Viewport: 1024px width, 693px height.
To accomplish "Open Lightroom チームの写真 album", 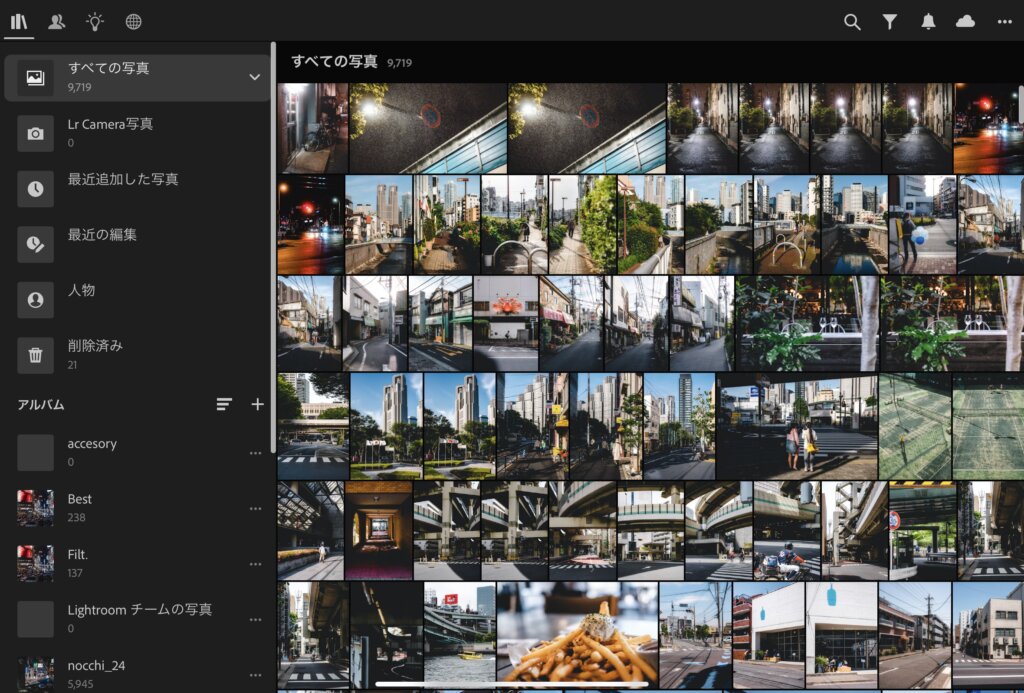I will coord(136,619).
